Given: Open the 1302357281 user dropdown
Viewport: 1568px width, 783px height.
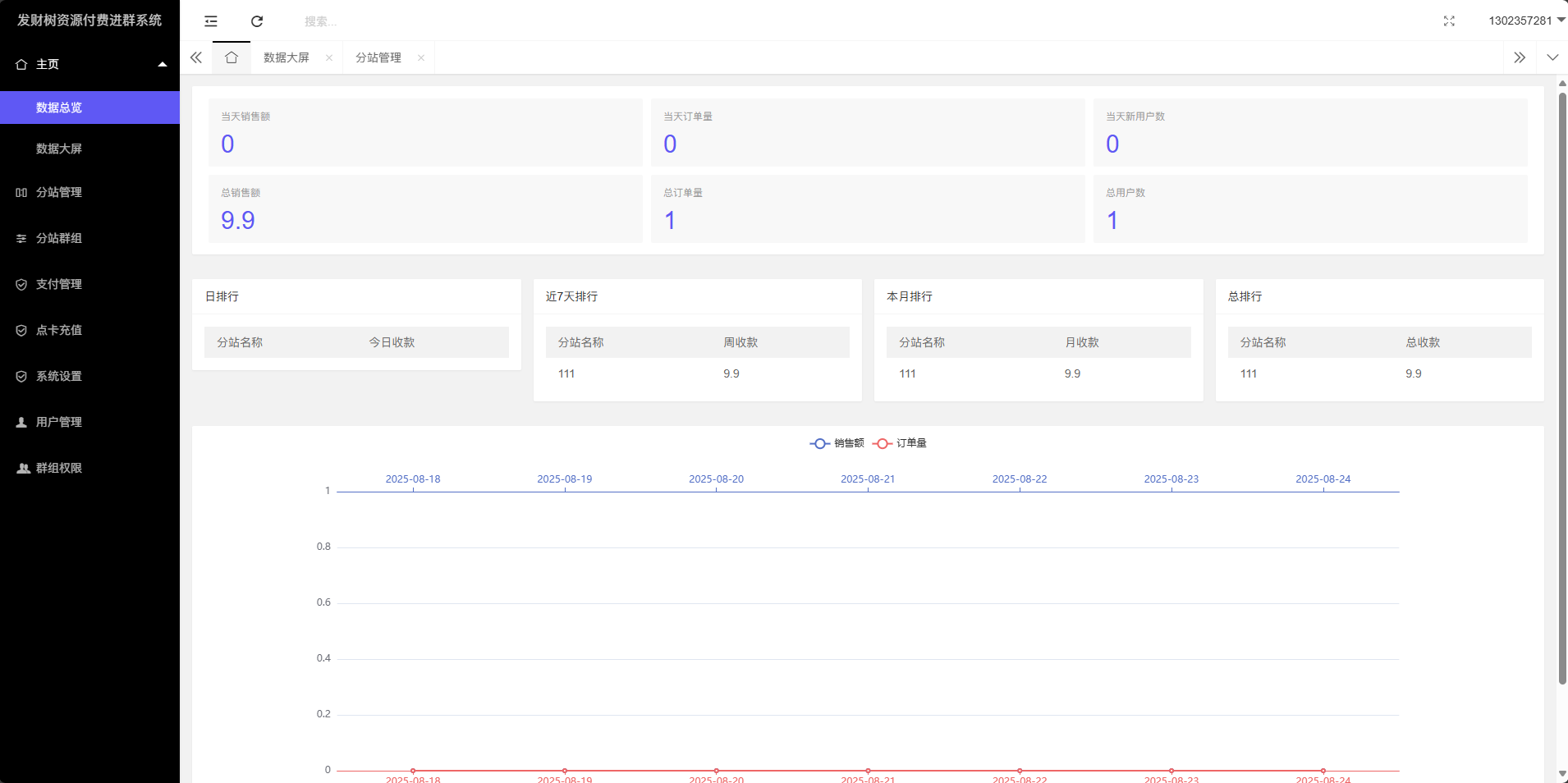Looking at the screenshot, I should [x=1525, y=21].
